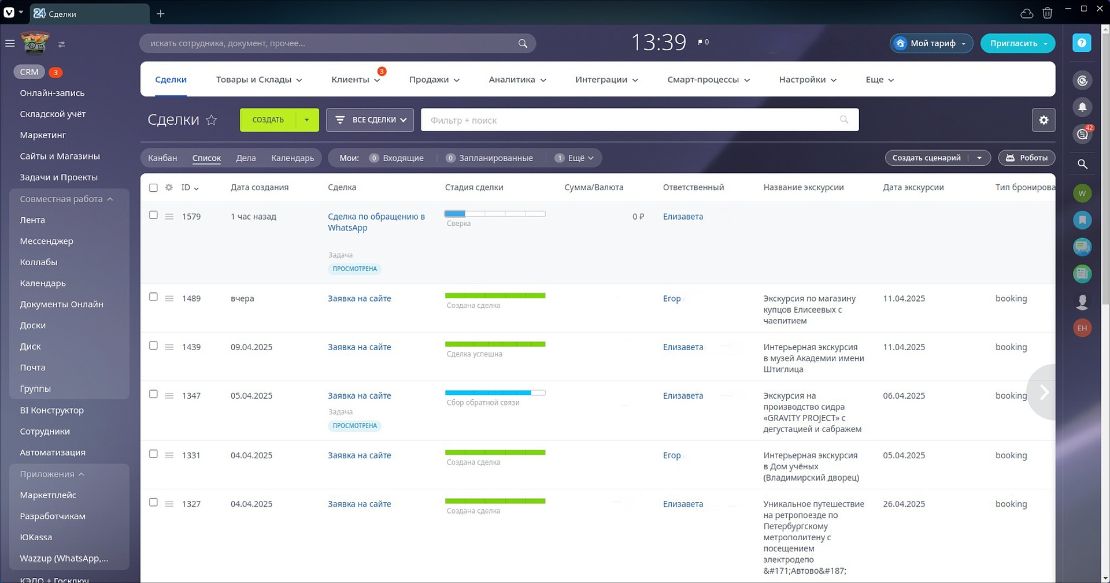
Task: Open the Сделка по обращению в WhatsApp link
Action: click(376, 222)
